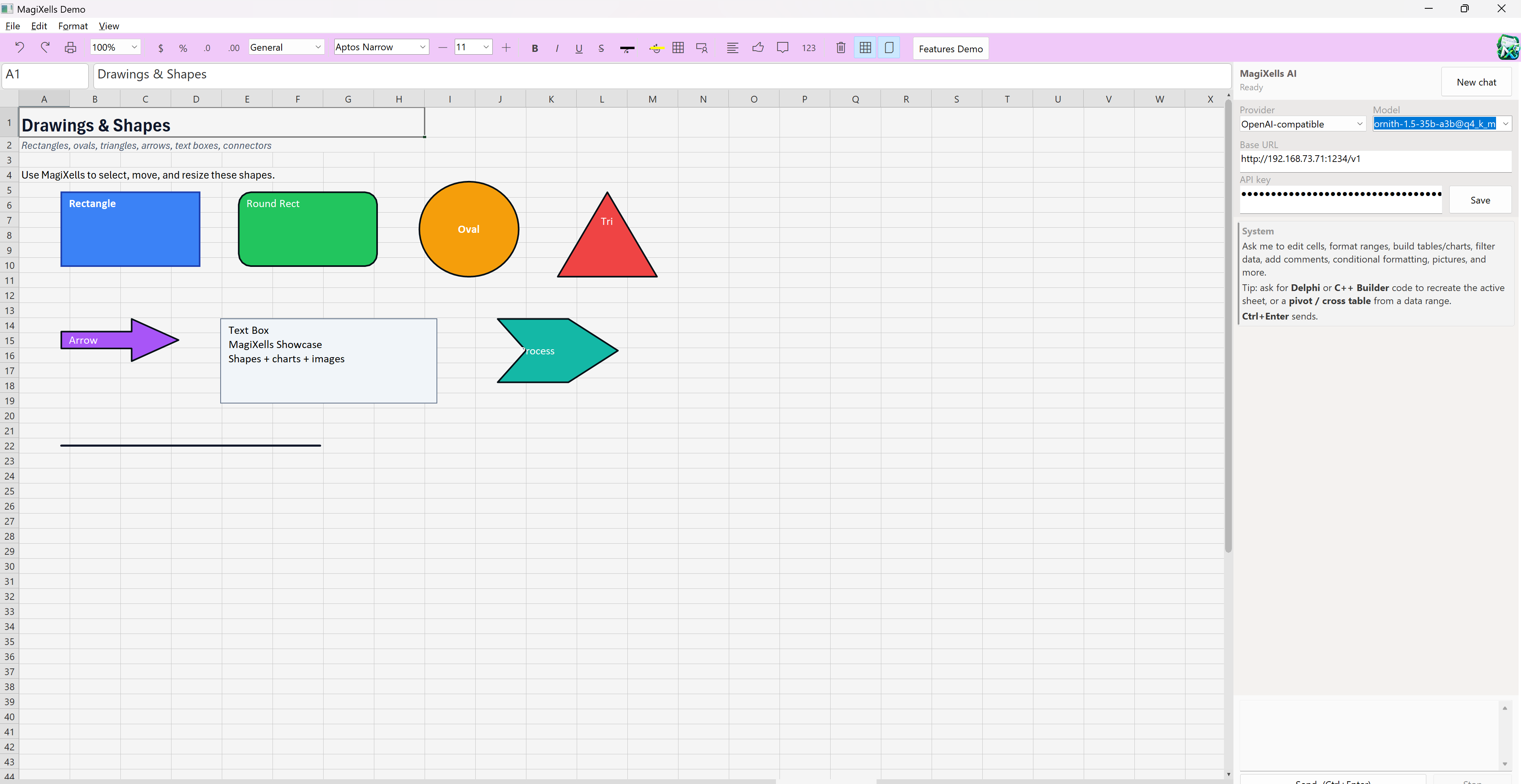
Task: Click the Base URL input field
Action: (x=1374, y=160)
